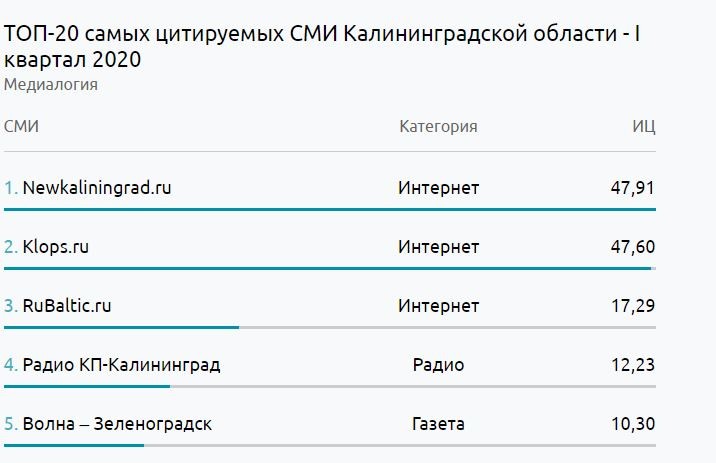Click the 47,91 index value

632,188
